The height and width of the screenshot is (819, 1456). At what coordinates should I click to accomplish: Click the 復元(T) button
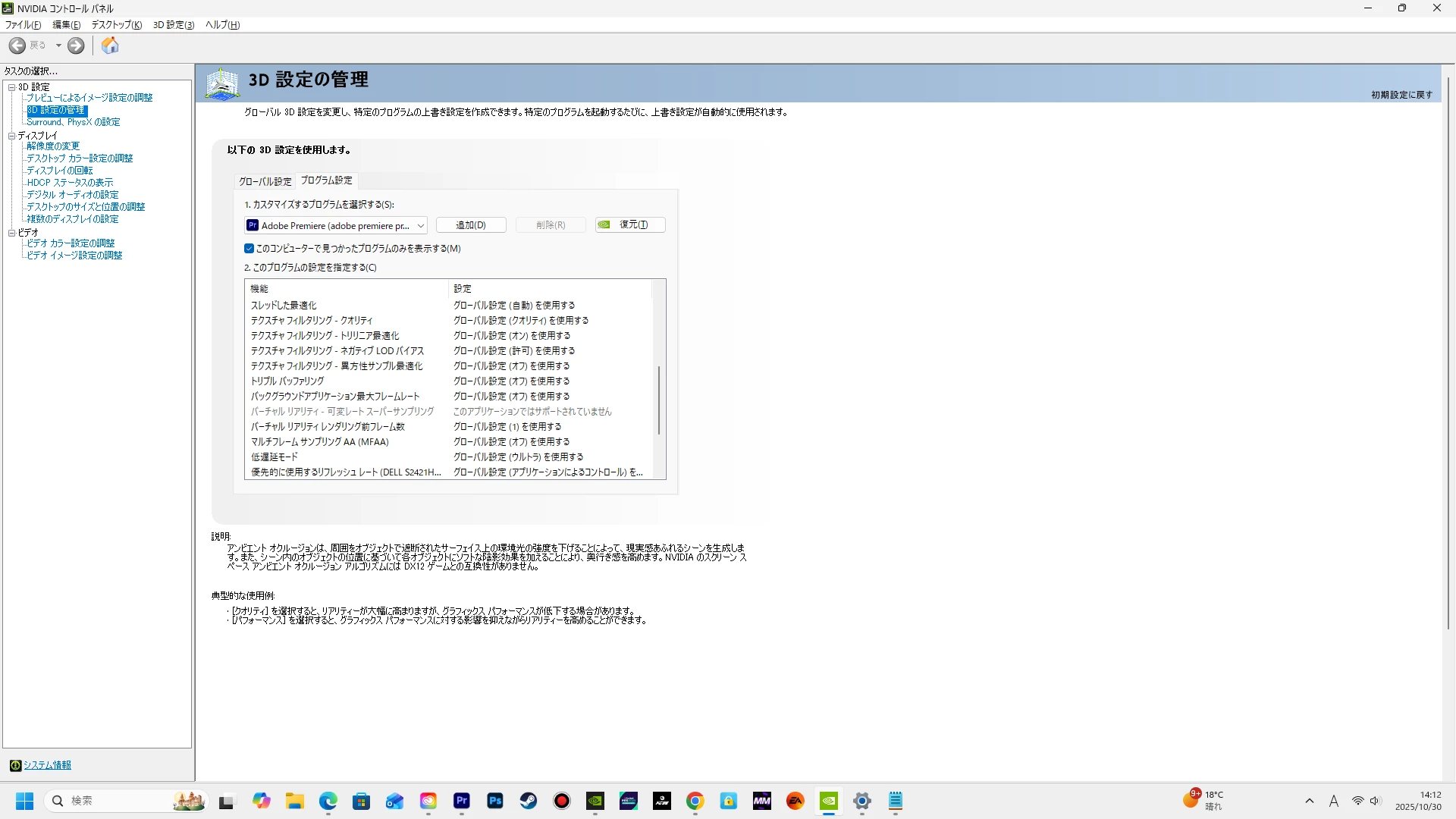click(x=630, y=225)
